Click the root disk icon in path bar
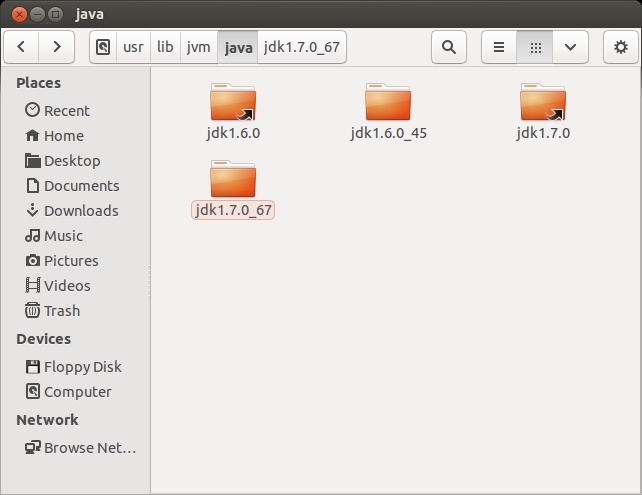Image resolution: width=642 pixels, height=495 pixels. click(103, 47)
